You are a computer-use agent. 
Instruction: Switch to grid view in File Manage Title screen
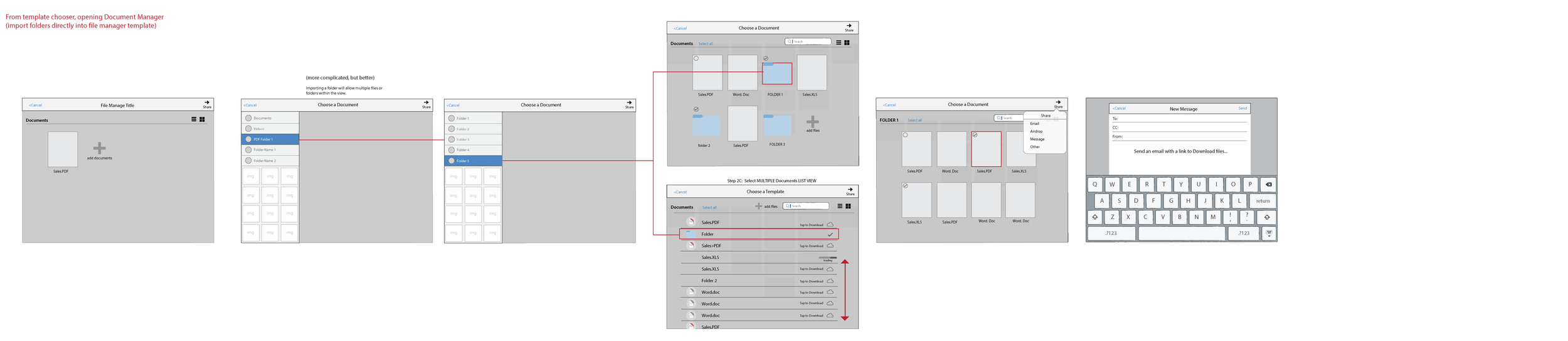(x=202, y=119)
